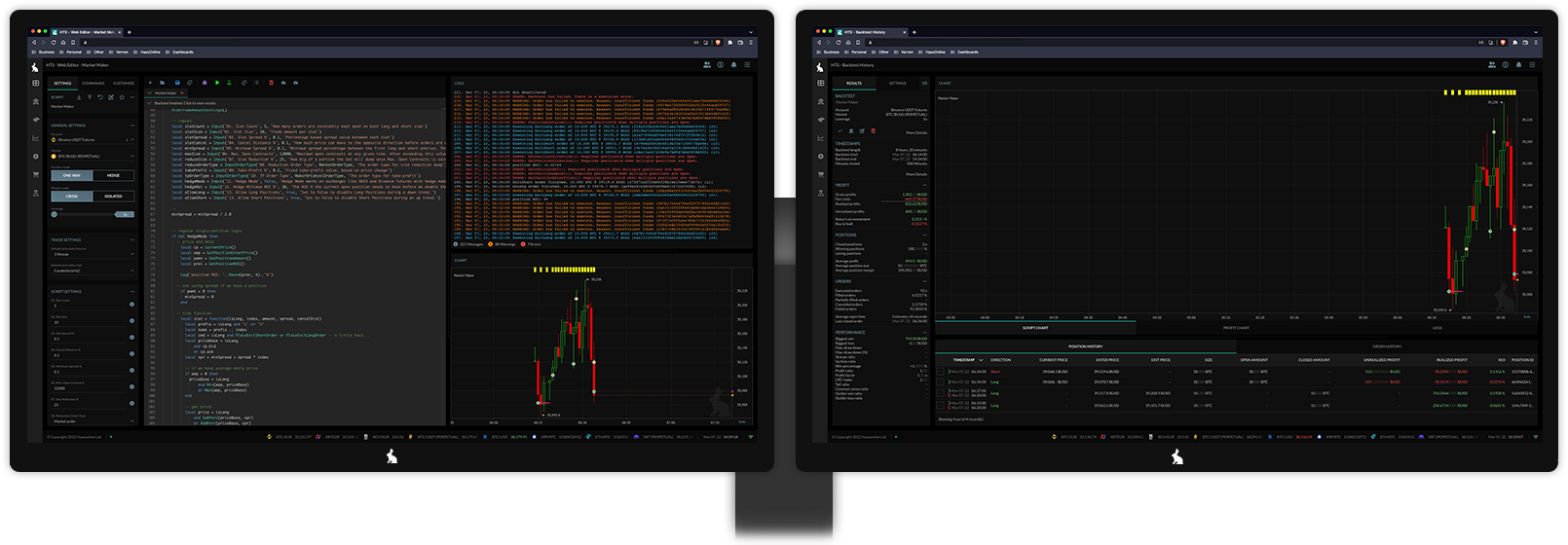Click More Details under the Timestamps section
The image size is (1568, 545).
pyautogui.click(x=916, y=174)
